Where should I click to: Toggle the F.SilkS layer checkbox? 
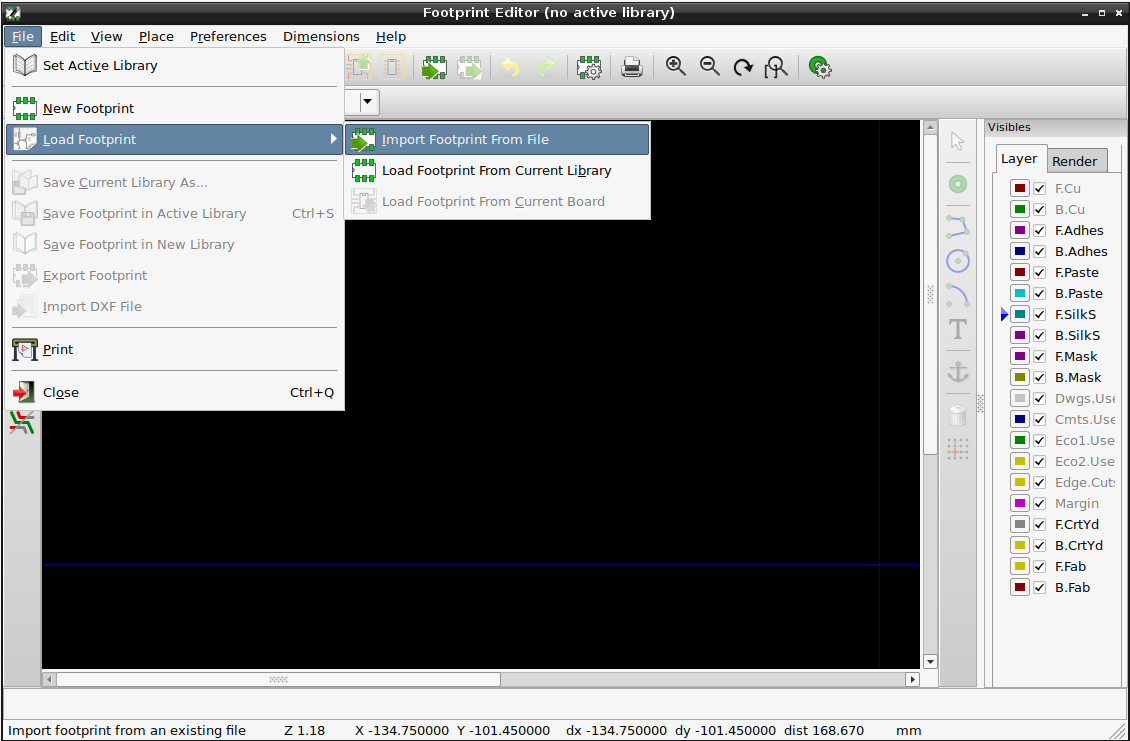point(1039,314)
